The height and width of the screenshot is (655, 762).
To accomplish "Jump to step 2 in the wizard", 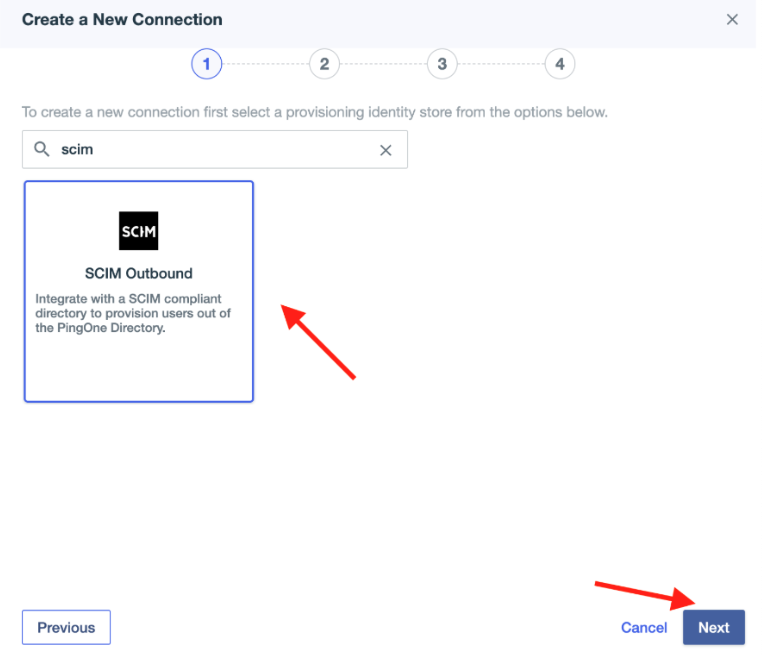I will click(324, 65).
